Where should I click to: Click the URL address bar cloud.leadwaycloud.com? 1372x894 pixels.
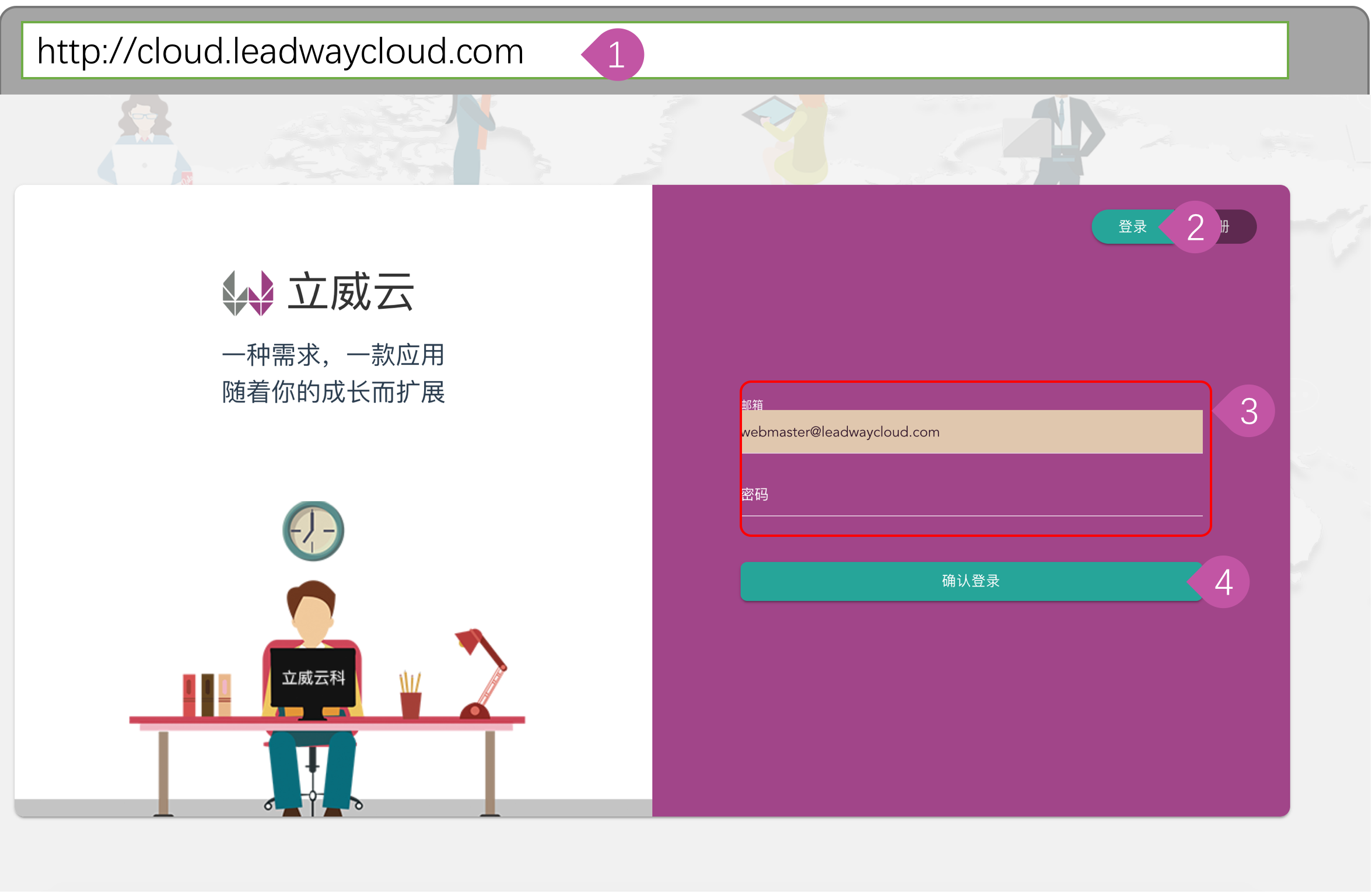point(655,50)
